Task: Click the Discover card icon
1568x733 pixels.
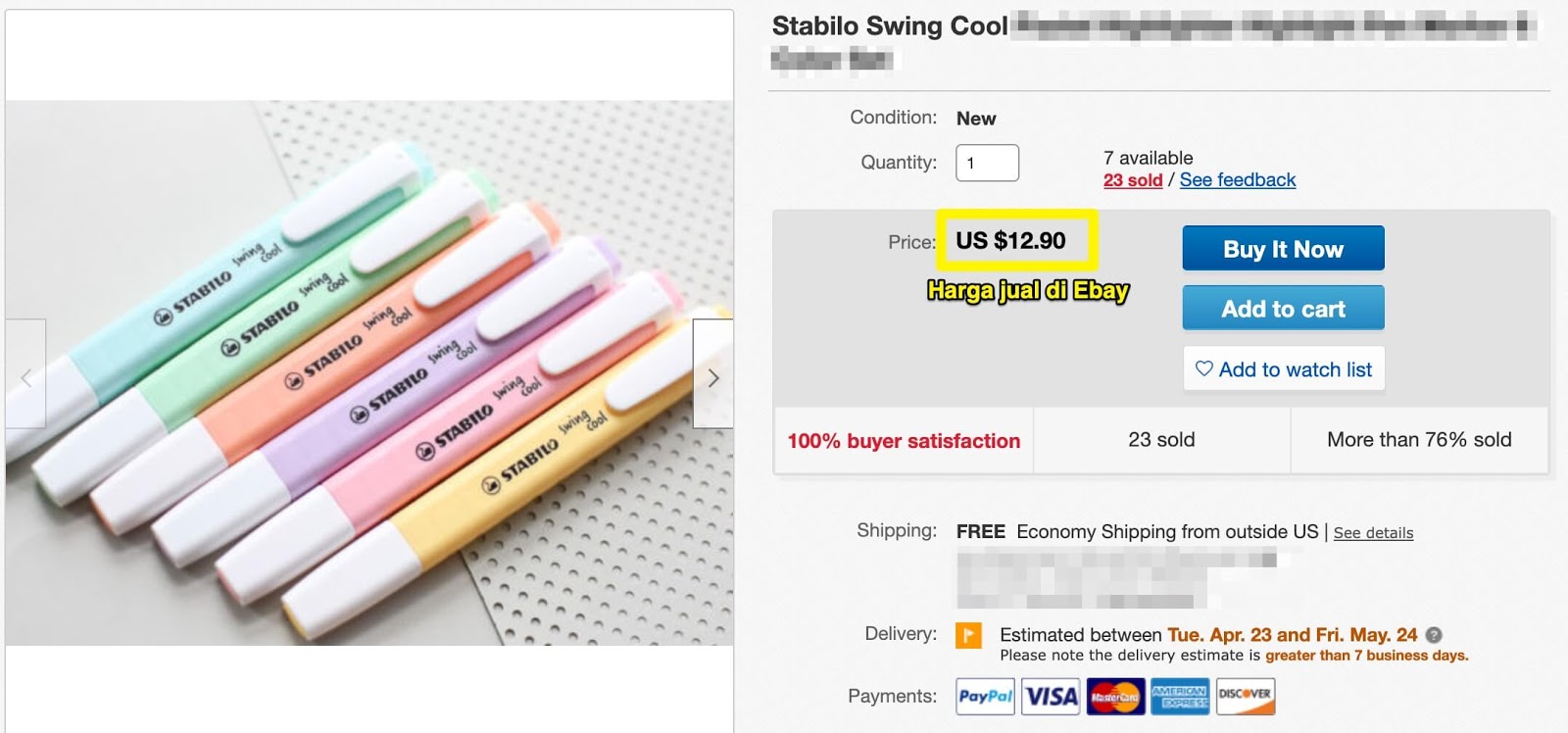Action: point(1245,697)
